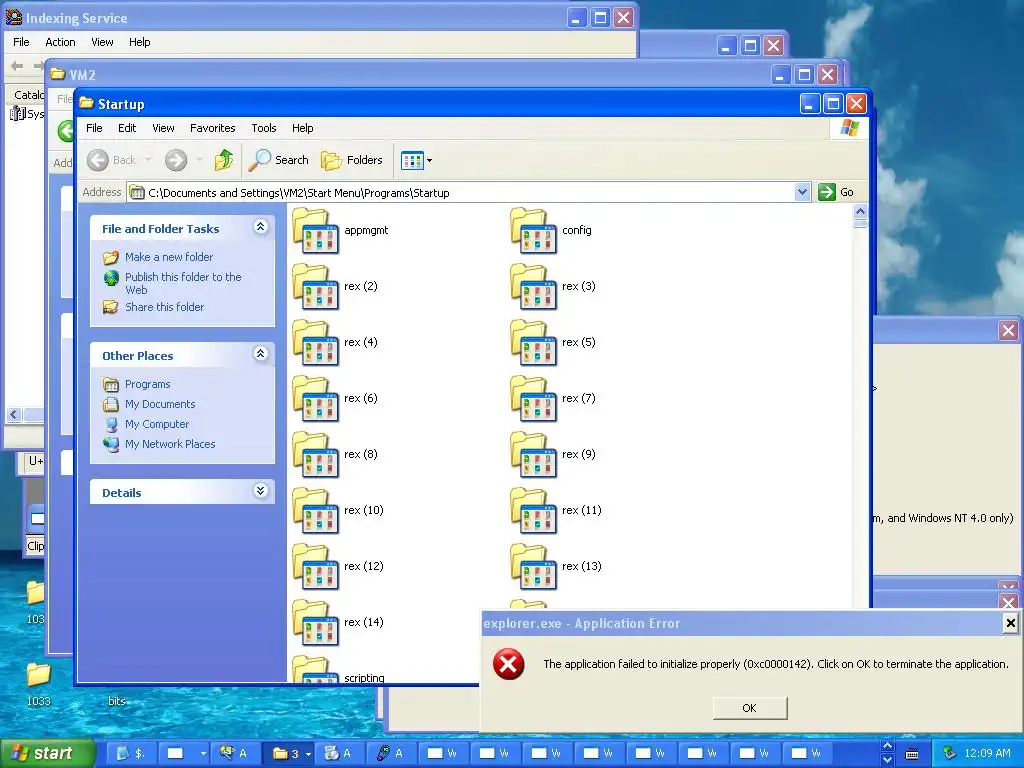The image size is (1024, 768).
Task: Select the rex (5) folder icon
Action: (534, 343)
